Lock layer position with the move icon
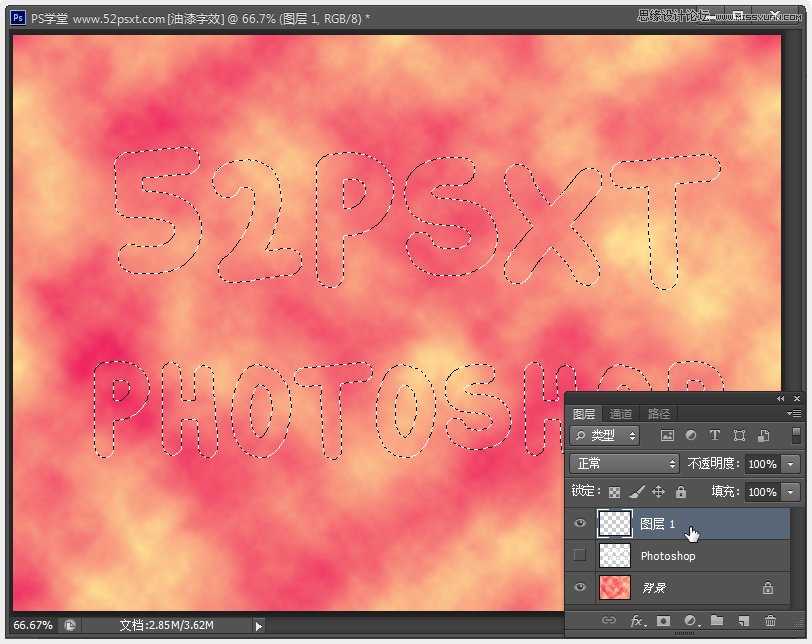The width and height of the screenshot is (812, 644). (x=658, y=492)
